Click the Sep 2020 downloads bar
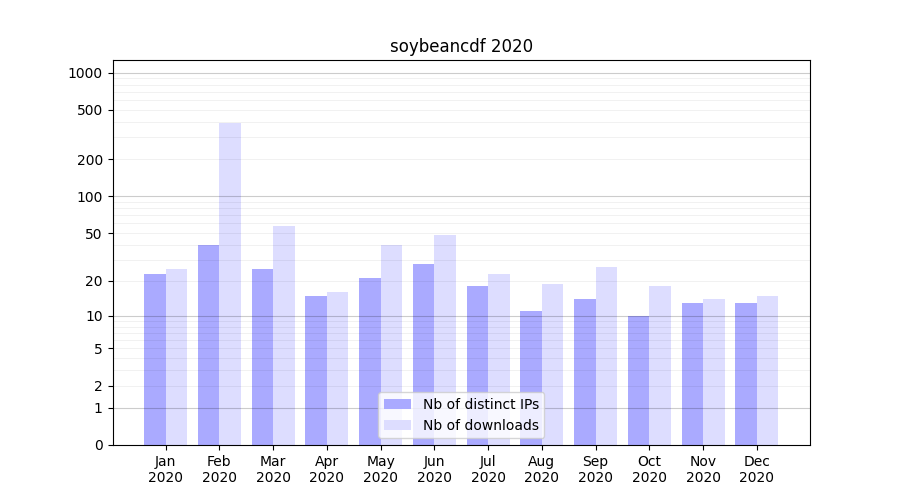 pos(606,355)
